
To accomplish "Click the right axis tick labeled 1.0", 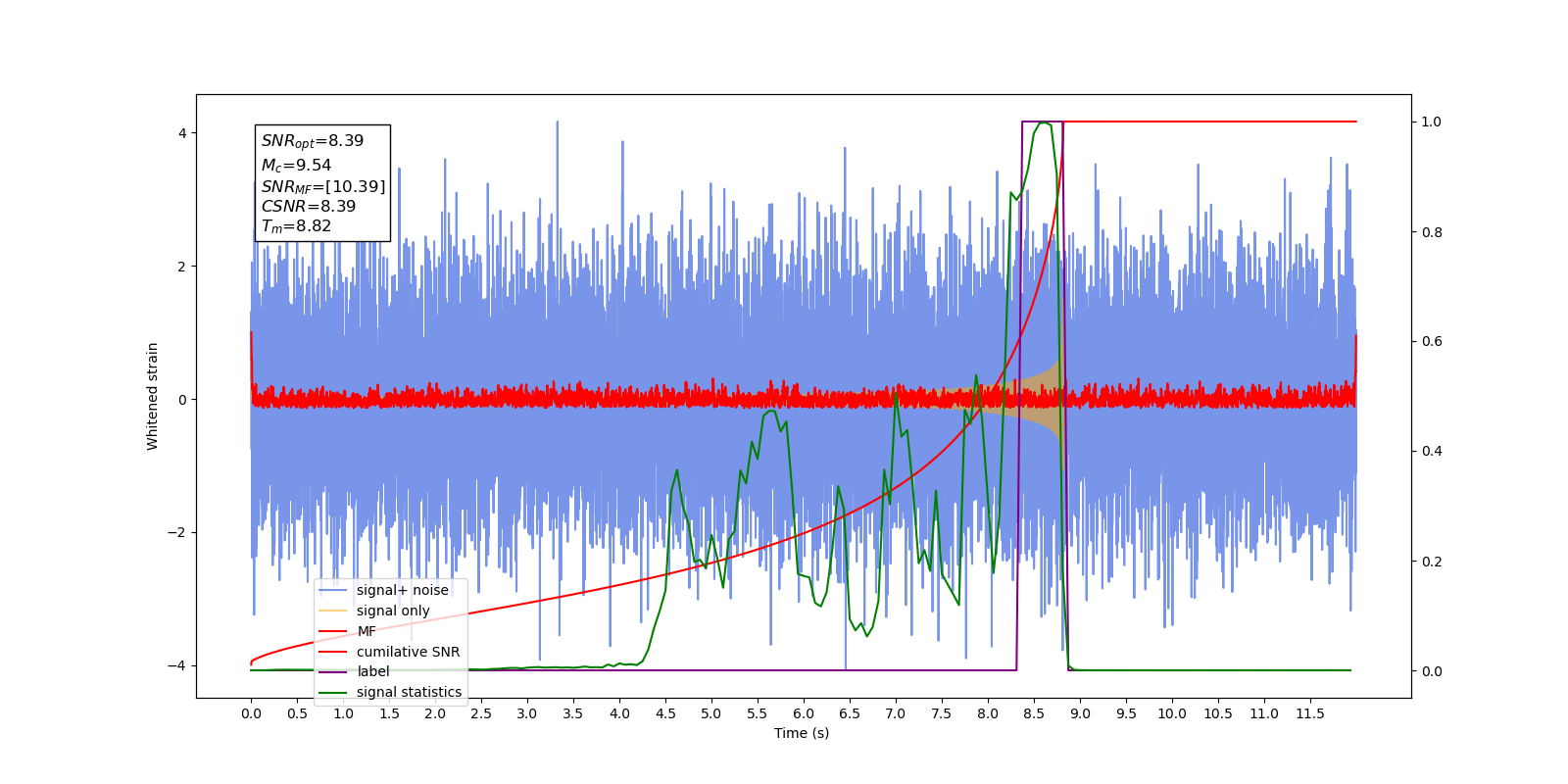I will pos(1432,122).
